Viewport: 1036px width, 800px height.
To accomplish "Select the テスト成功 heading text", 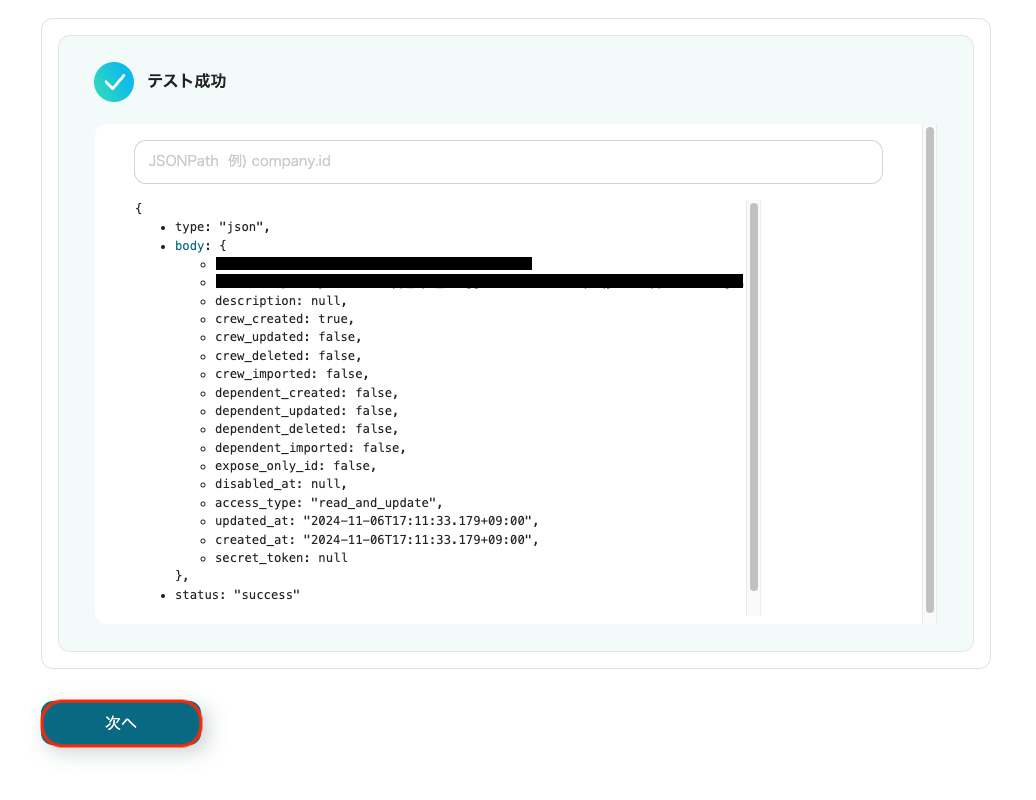I will click(x=187, y=81).
